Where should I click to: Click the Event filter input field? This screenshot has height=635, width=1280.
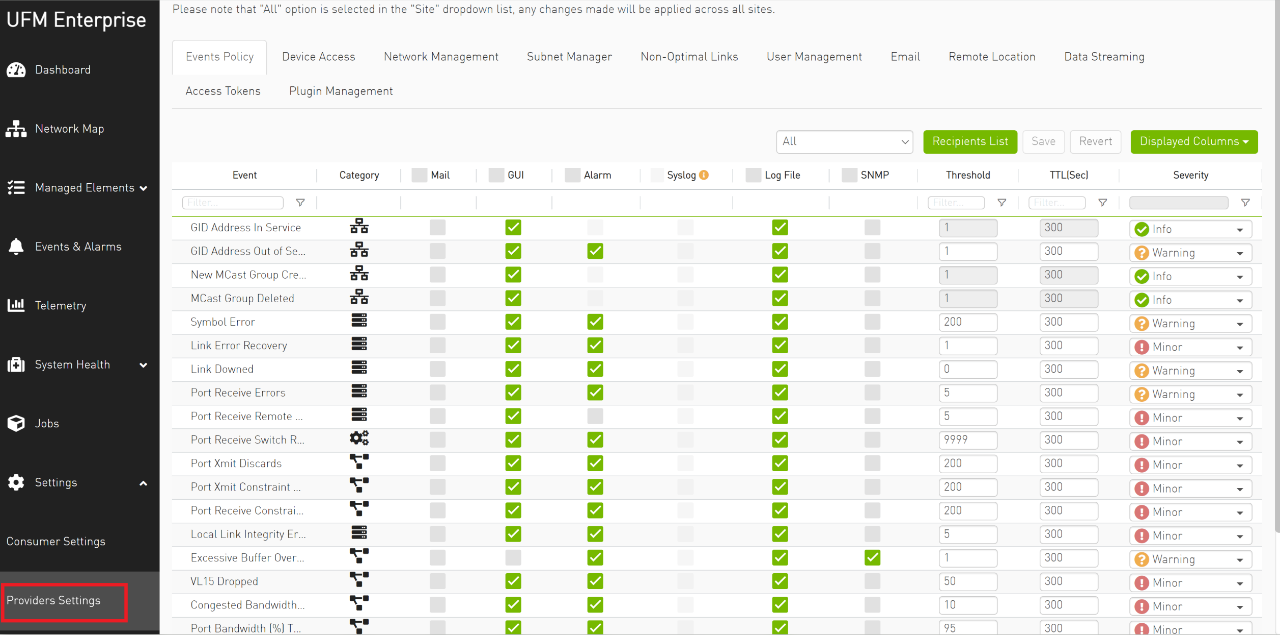pos(232,202)
